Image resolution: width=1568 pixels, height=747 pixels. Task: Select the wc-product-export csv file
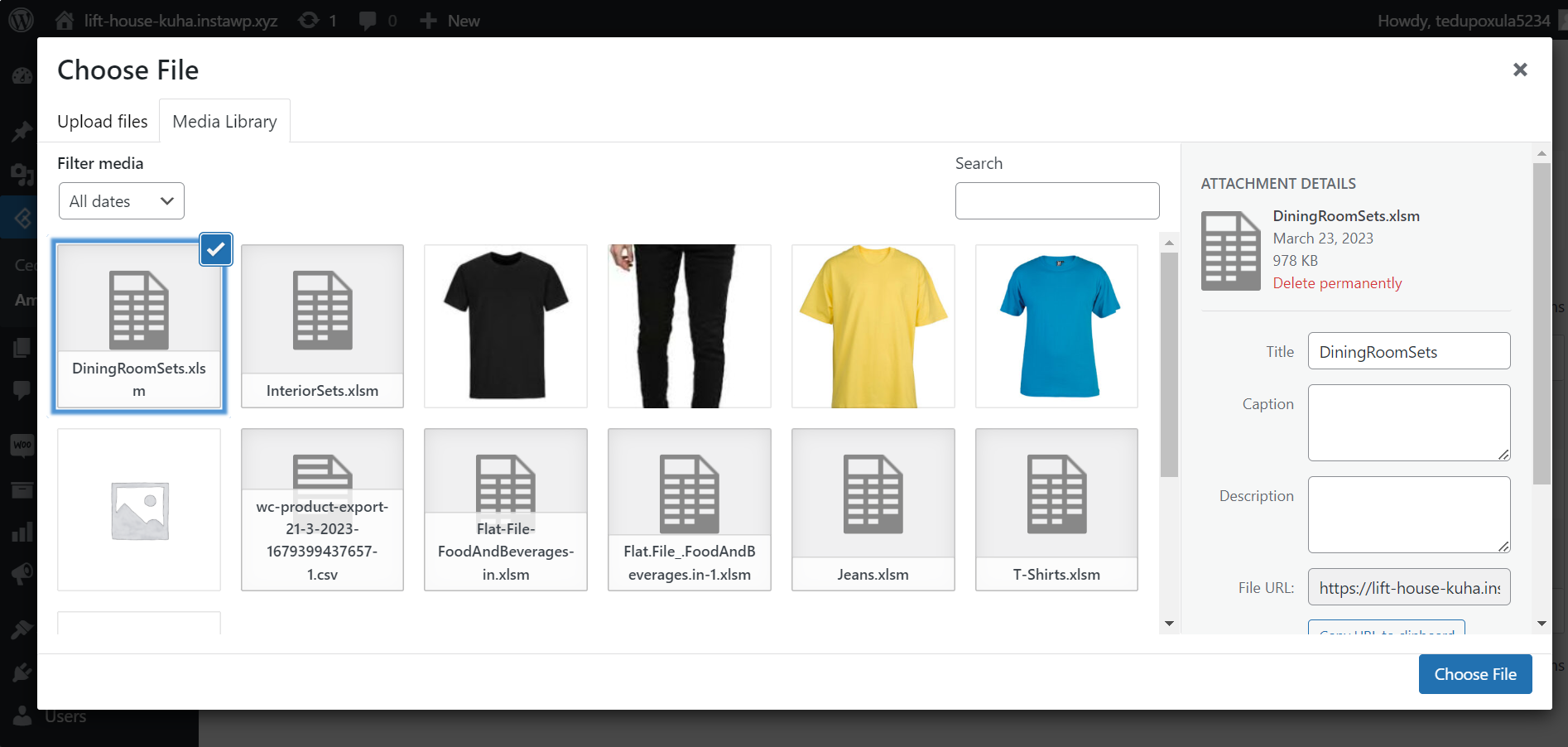(x=322, y=509)
